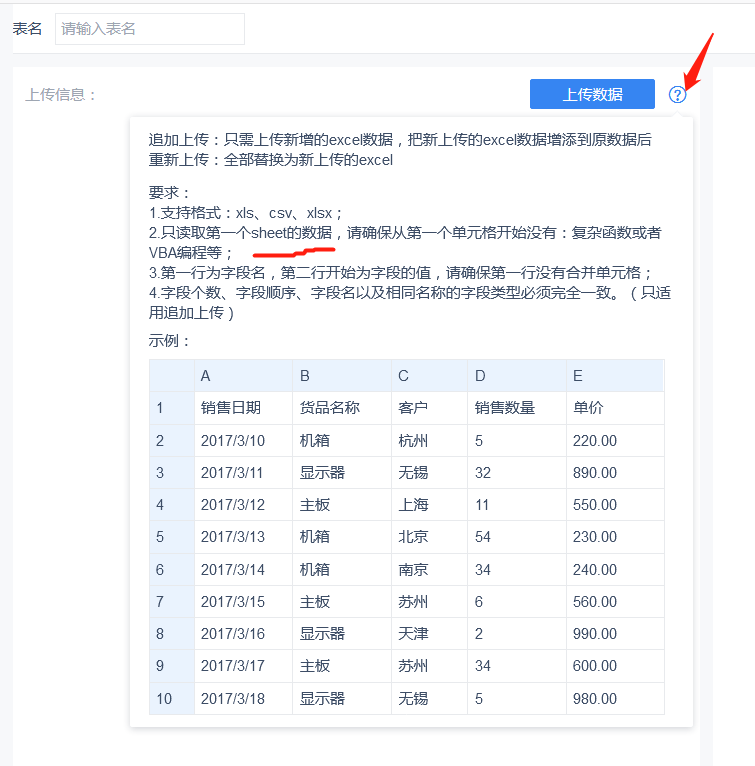Focus the 请输入表名 table name input
Image resolution: width=755 pixels, height=766 pixels.
tap(150, 29)
